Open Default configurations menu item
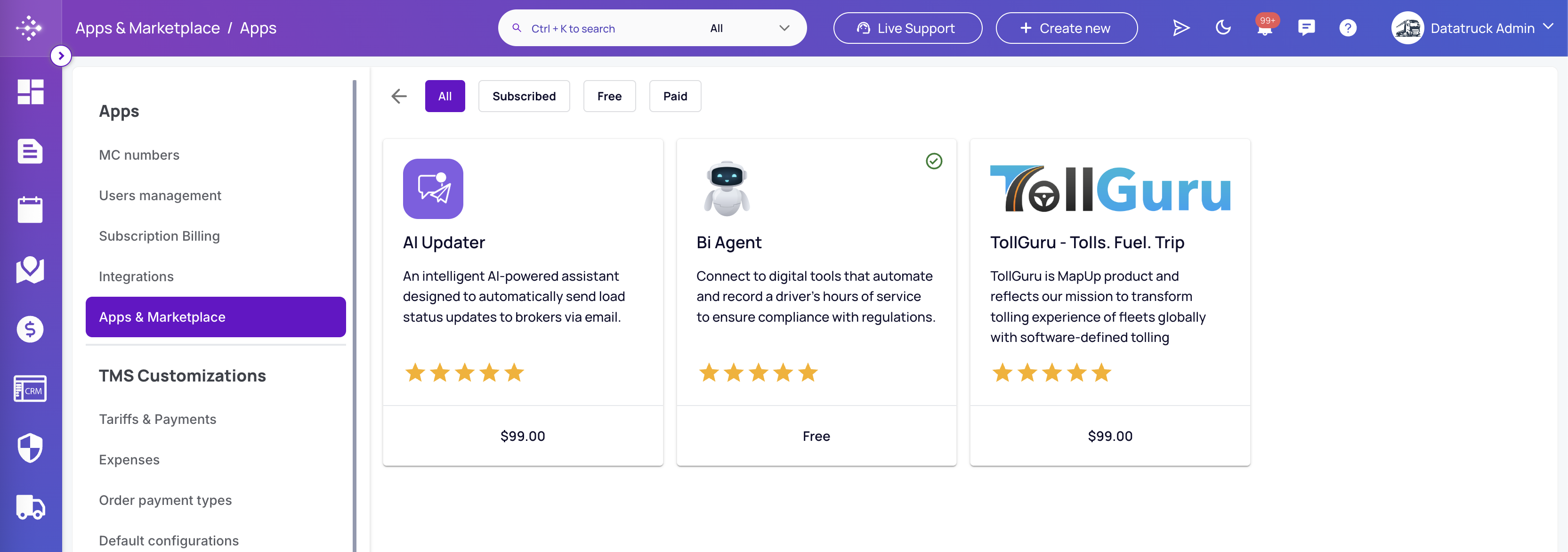The image size is (1568, 552). (216, 541)
